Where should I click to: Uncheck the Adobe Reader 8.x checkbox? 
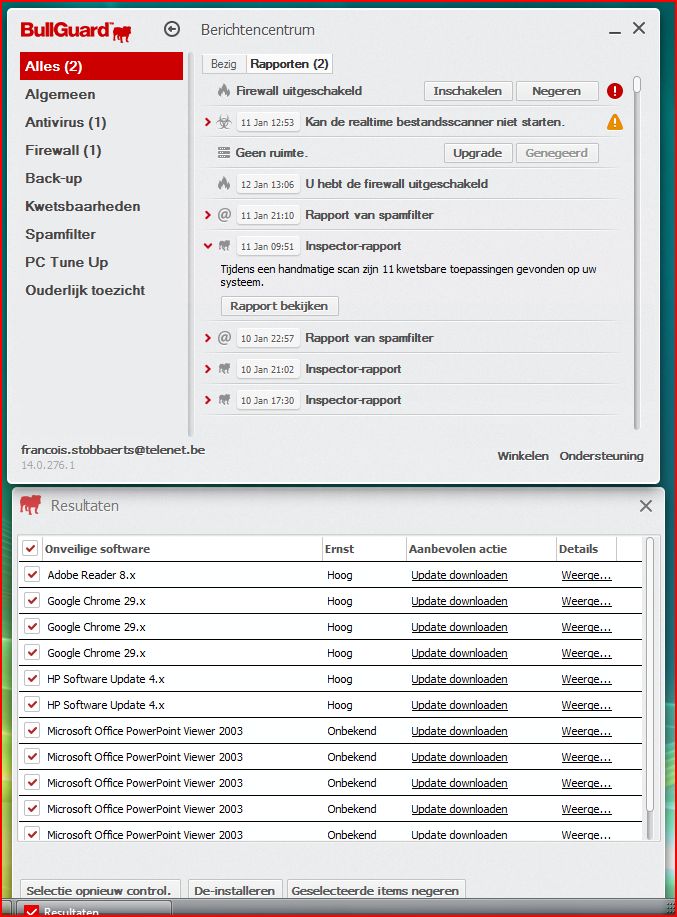[32, 574]
